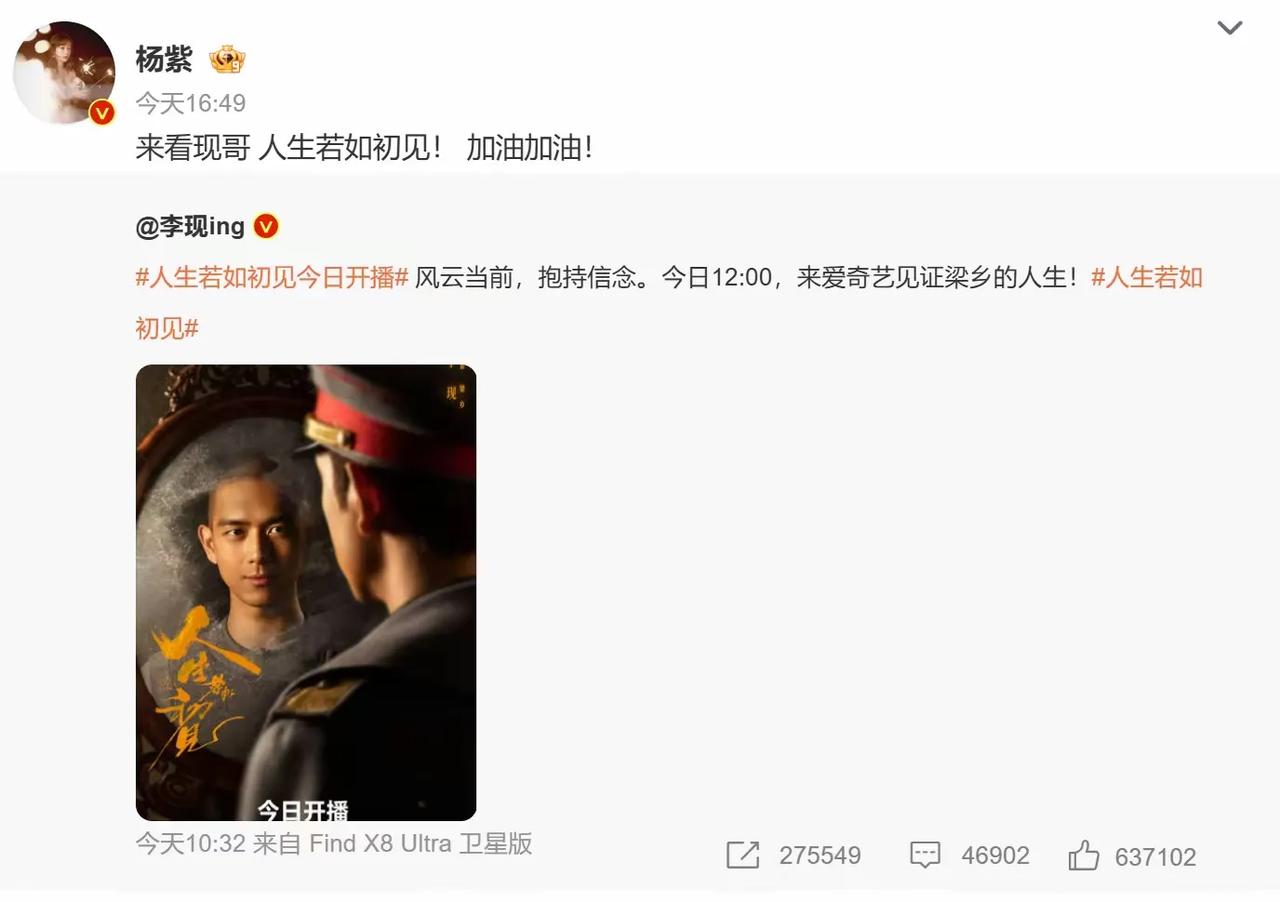Click the orange verified badge on the avatar
Viewport: 1280px width, 902px height.
pyautogui.click(x=102, y=113)
